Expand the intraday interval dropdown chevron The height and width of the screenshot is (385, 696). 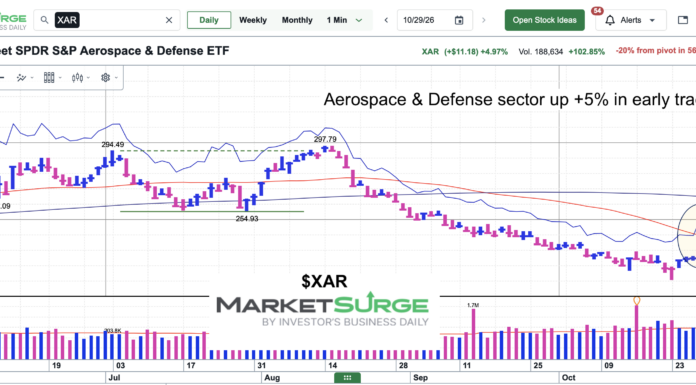click(x=359, y=20)
